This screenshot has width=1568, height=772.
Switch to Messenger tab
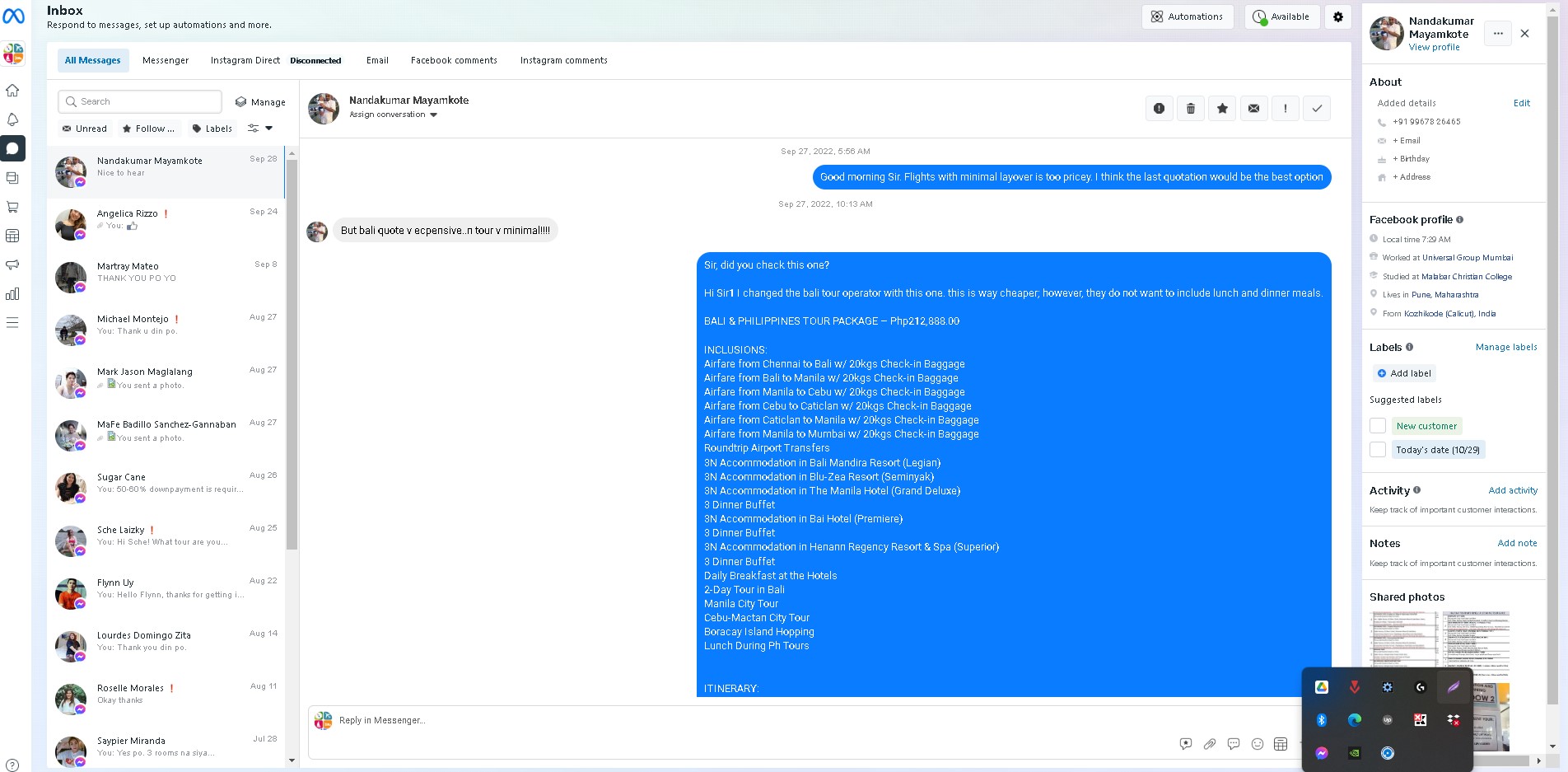pos(166,60)
